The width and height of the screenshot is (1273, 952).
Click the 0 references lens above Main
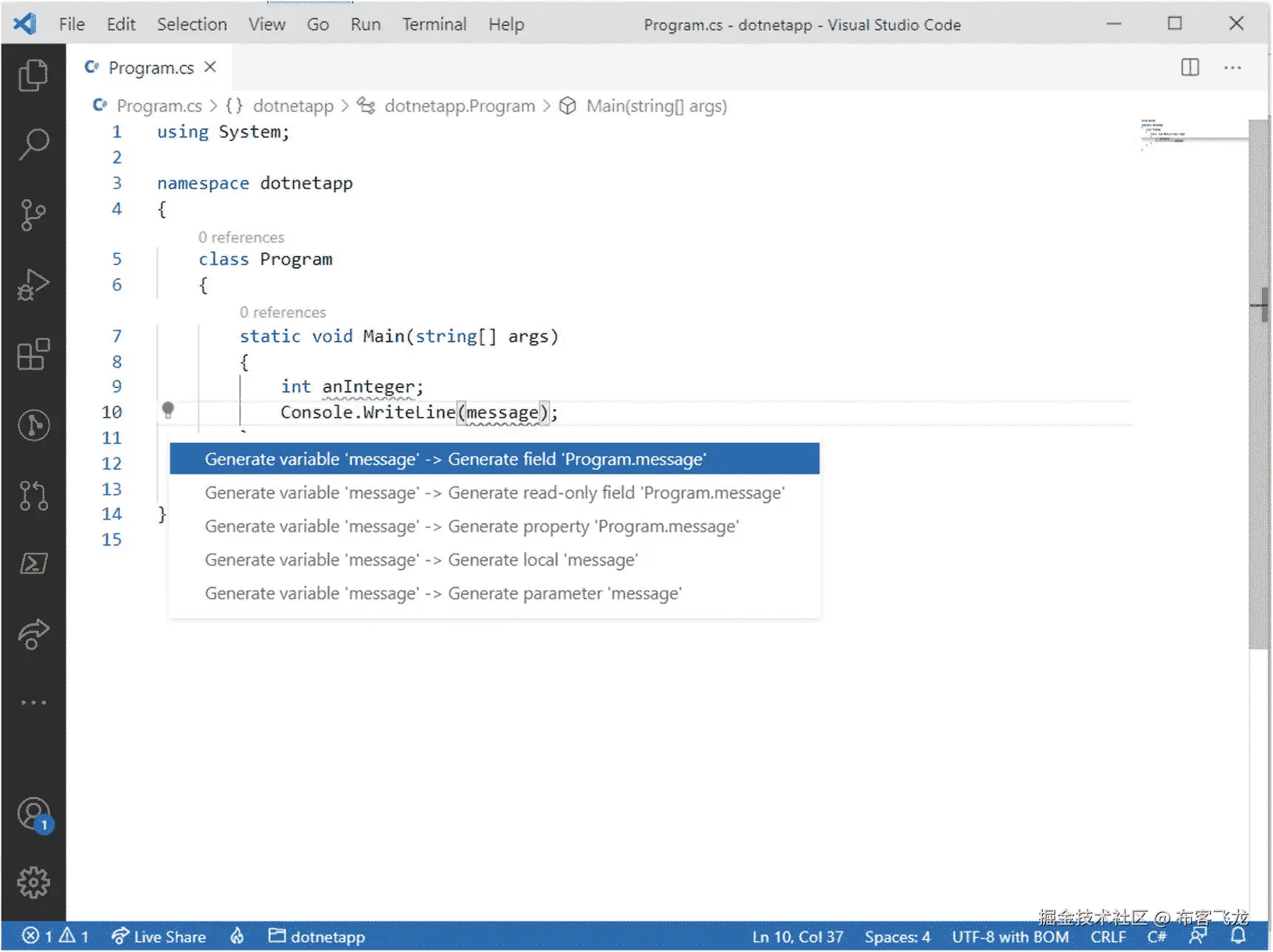tap(283, 312)
